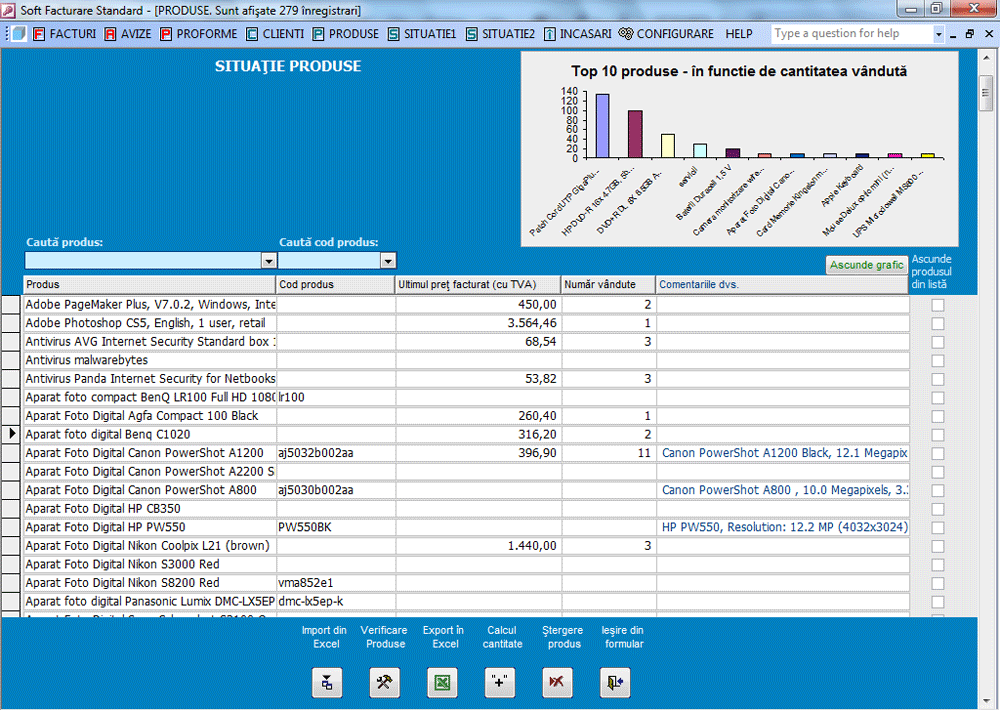Click the AVIZE red A icon
The image size is (1000, 711).
[x=110, y=34]
